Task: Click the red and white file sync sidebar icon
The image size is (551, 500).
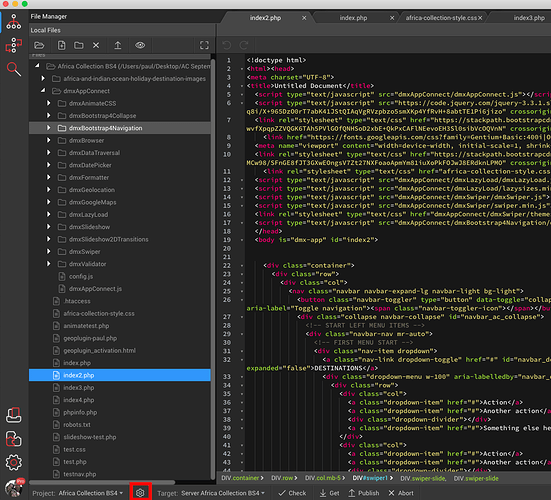Action: point(14,439)
